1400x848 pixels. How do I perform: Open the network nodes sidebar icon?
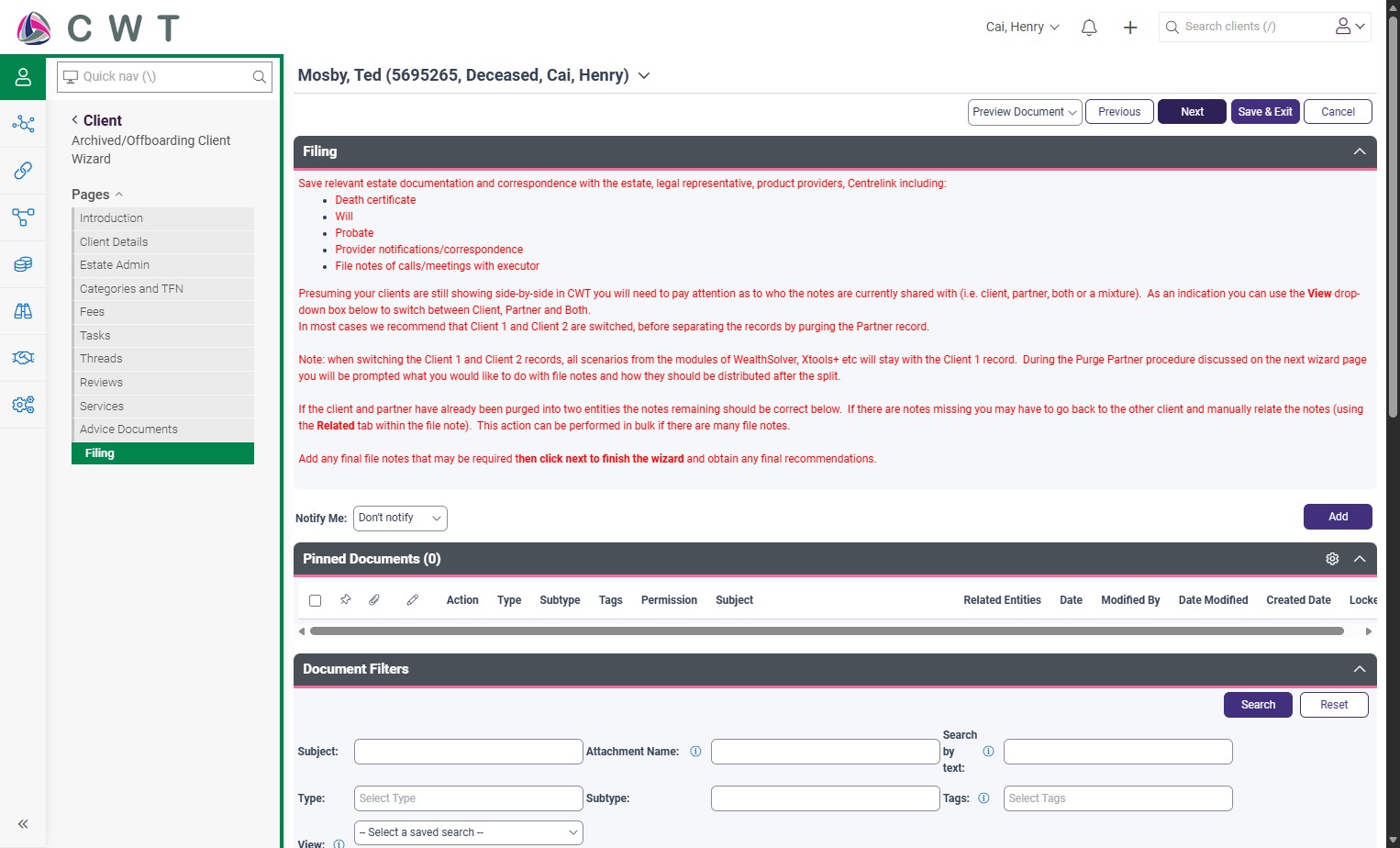[23, 124]
